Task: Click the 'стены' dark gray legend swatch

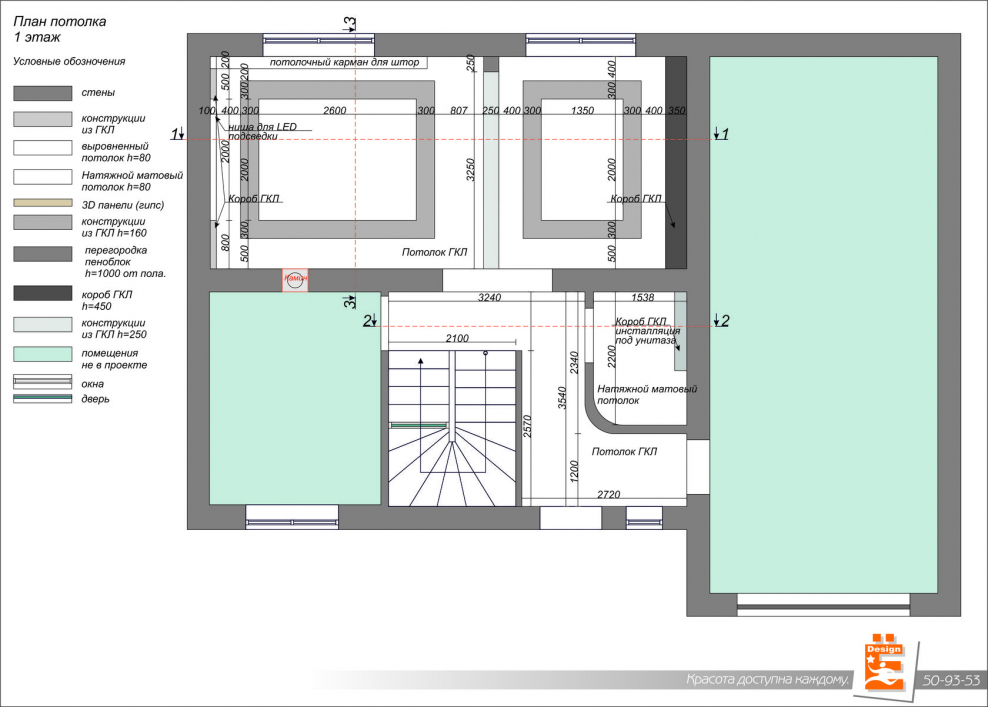Action: click(x=42, y=93)
